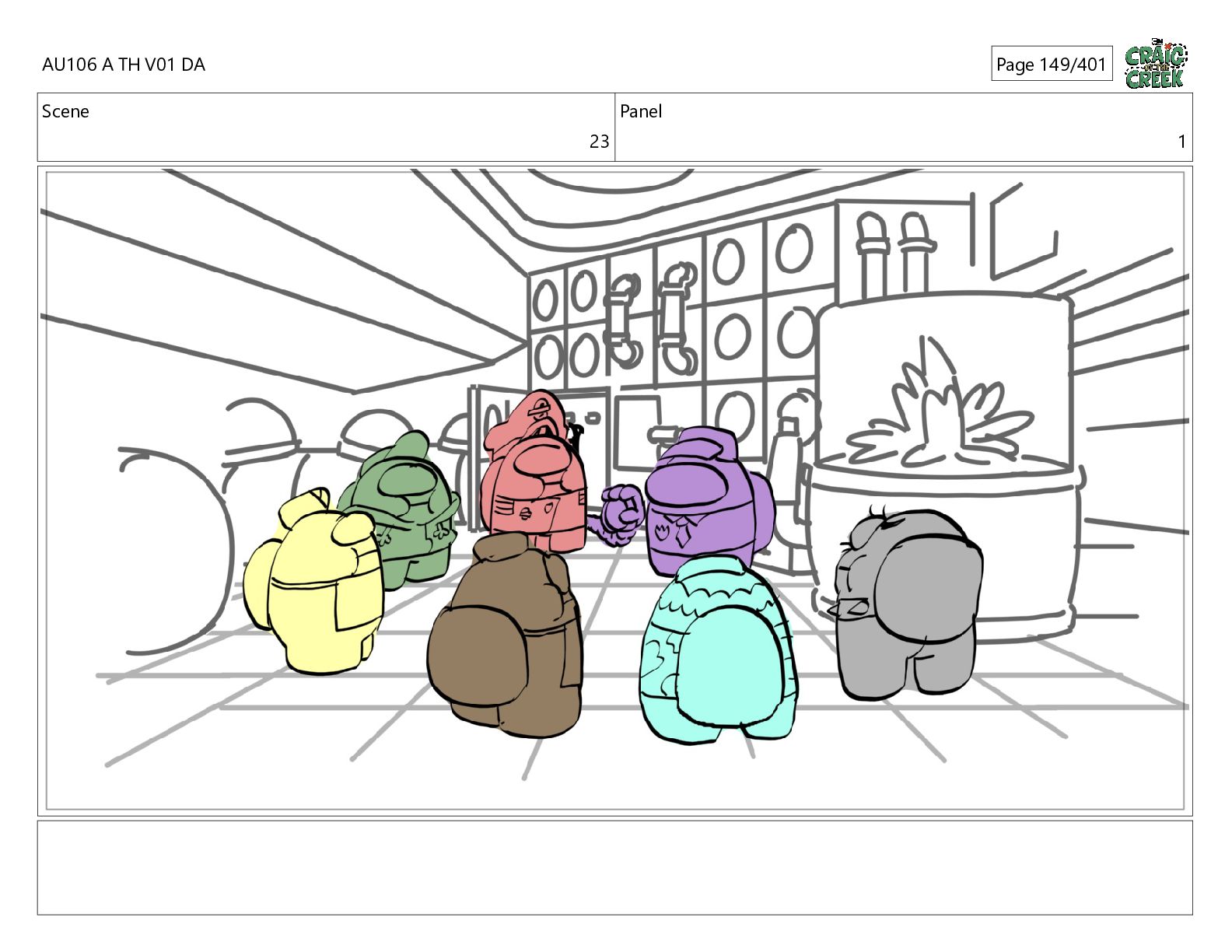Click the yellow crewmate in the storyboard
This screenshot has height=952, width=1232.
click(x=313, y=582)
